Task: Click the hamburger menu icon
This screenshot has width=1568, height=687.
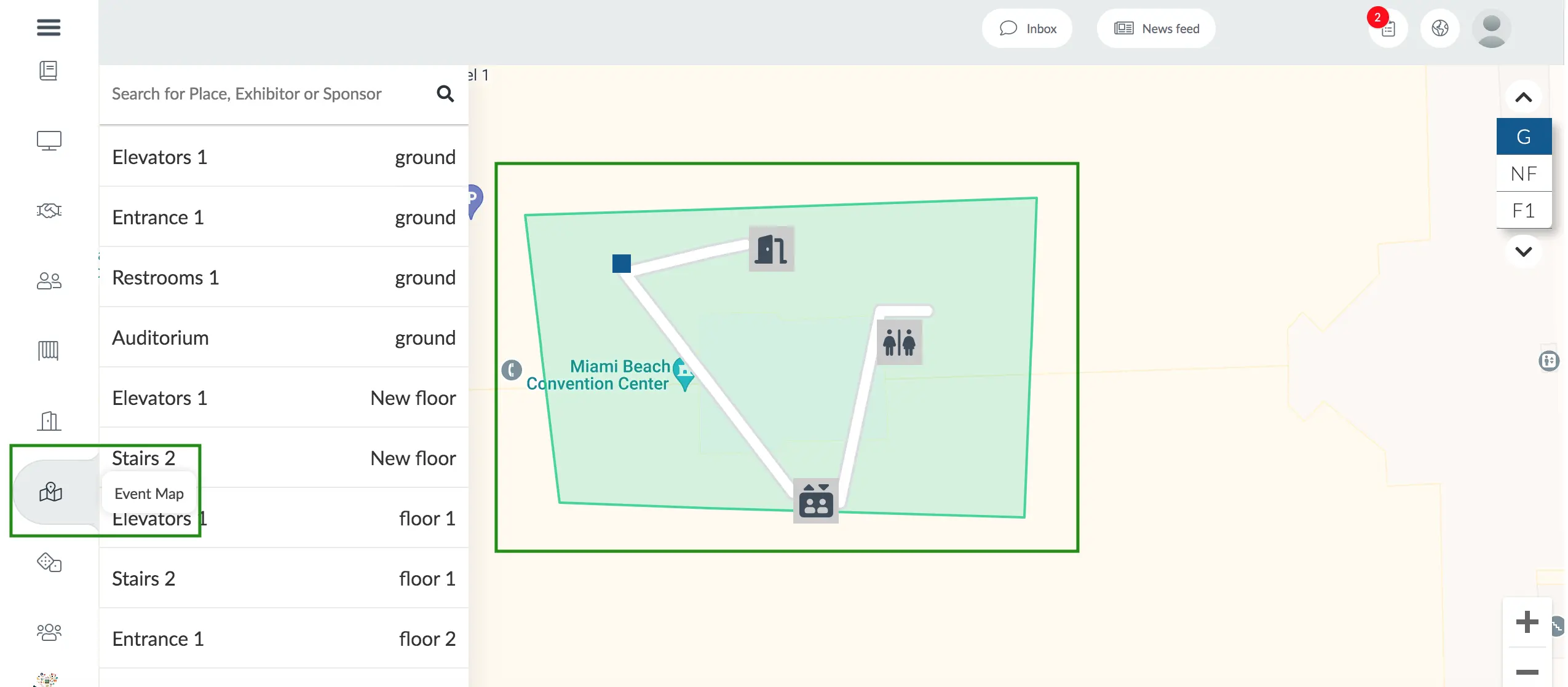Action: click(48, 27)
